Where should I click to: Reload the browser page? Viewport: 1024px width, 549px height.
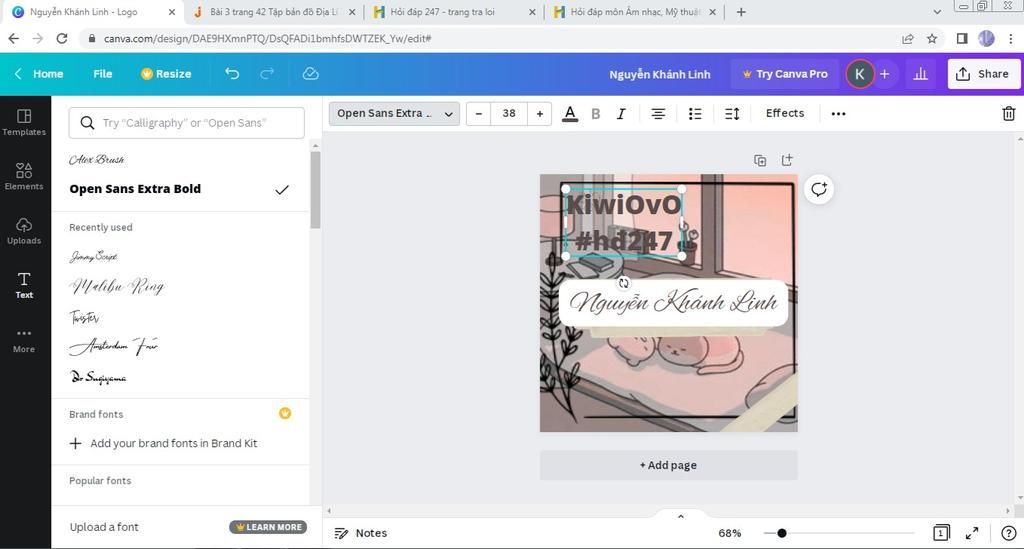pyautogui.click(x=61, y=39)
